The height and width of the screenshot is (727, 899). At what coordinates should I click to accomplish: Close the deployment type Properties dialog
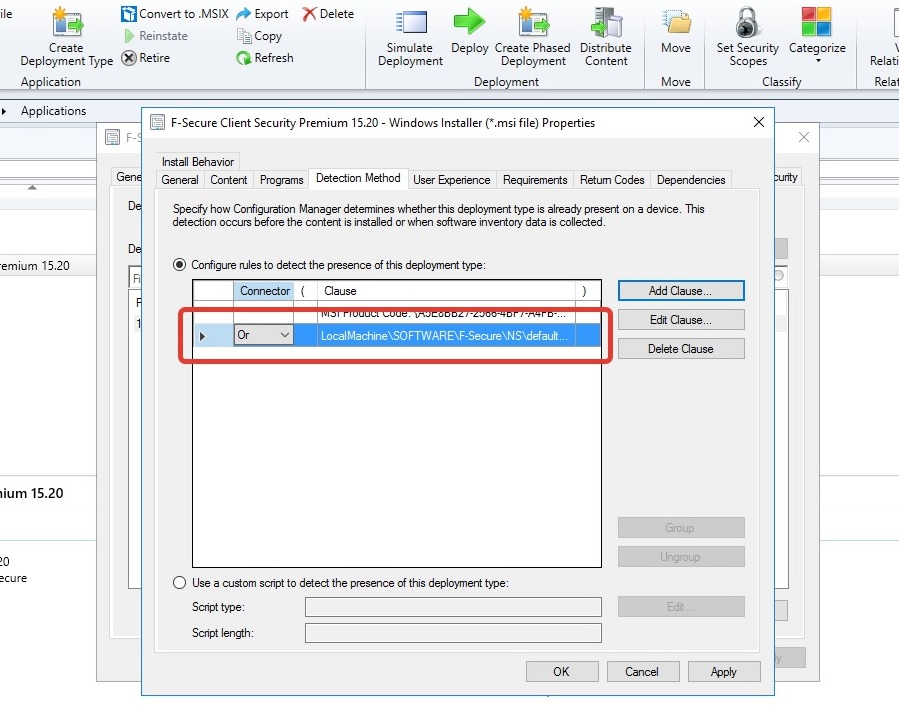(x=759, y=122)
